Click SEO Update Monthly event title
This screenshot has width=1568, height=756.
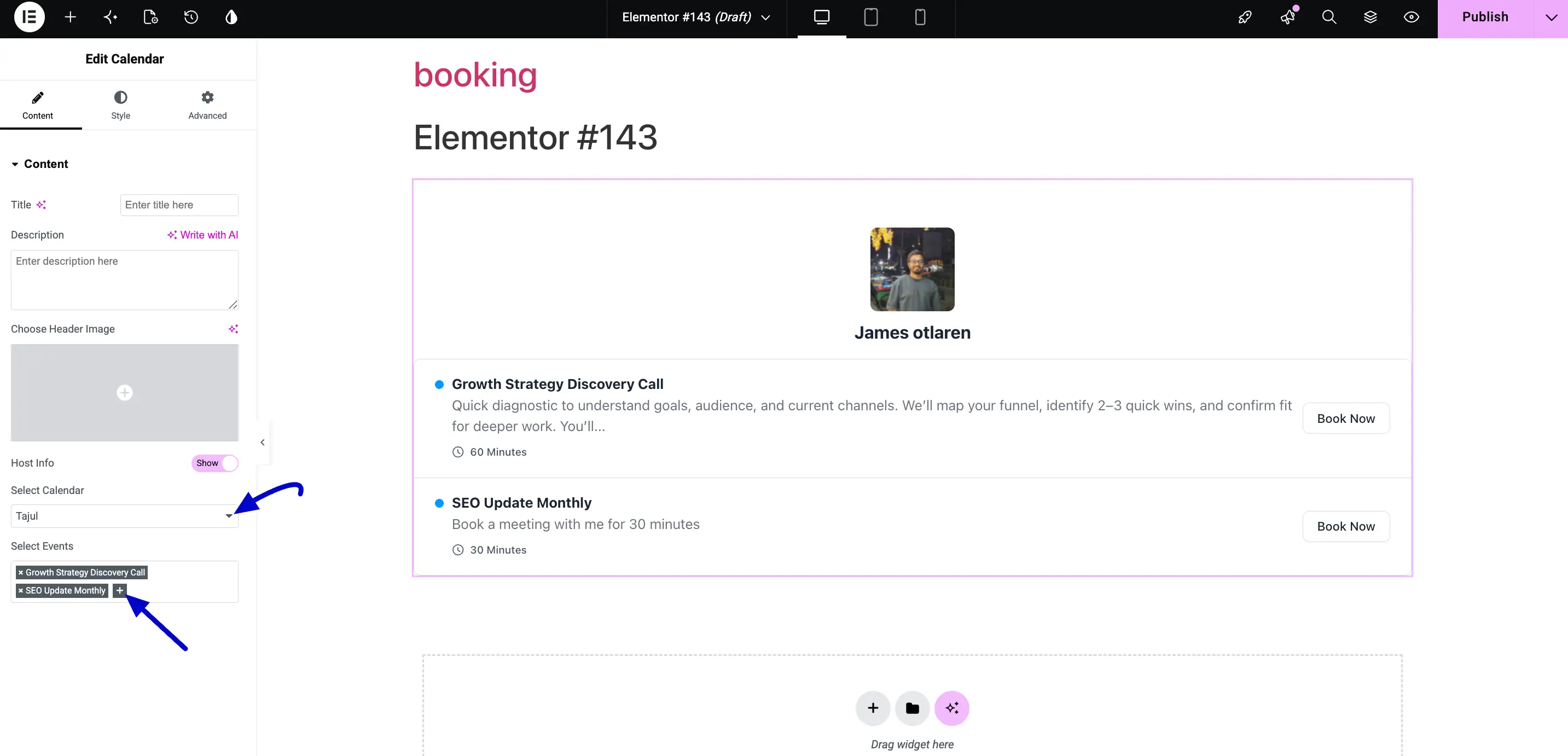[521, 503]
